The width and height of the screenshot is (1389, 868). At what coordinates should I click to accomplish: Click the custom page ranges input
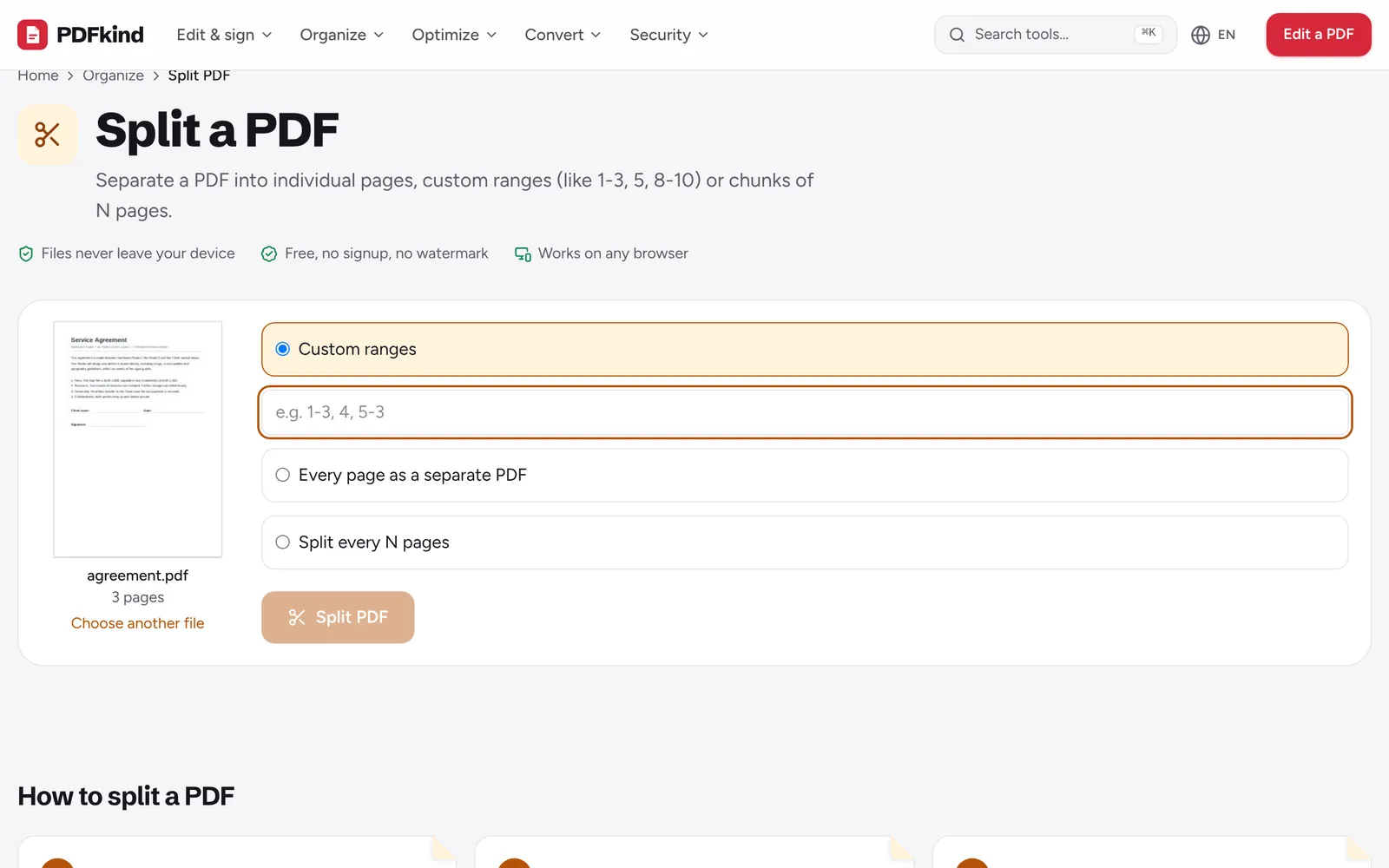tap(805, 412)
